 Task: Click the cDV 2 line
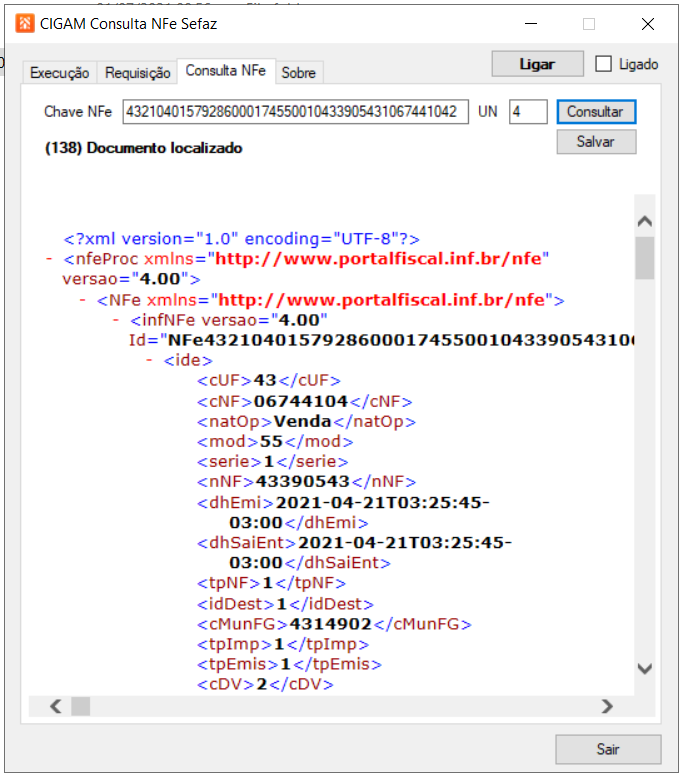tap(265, 684)
